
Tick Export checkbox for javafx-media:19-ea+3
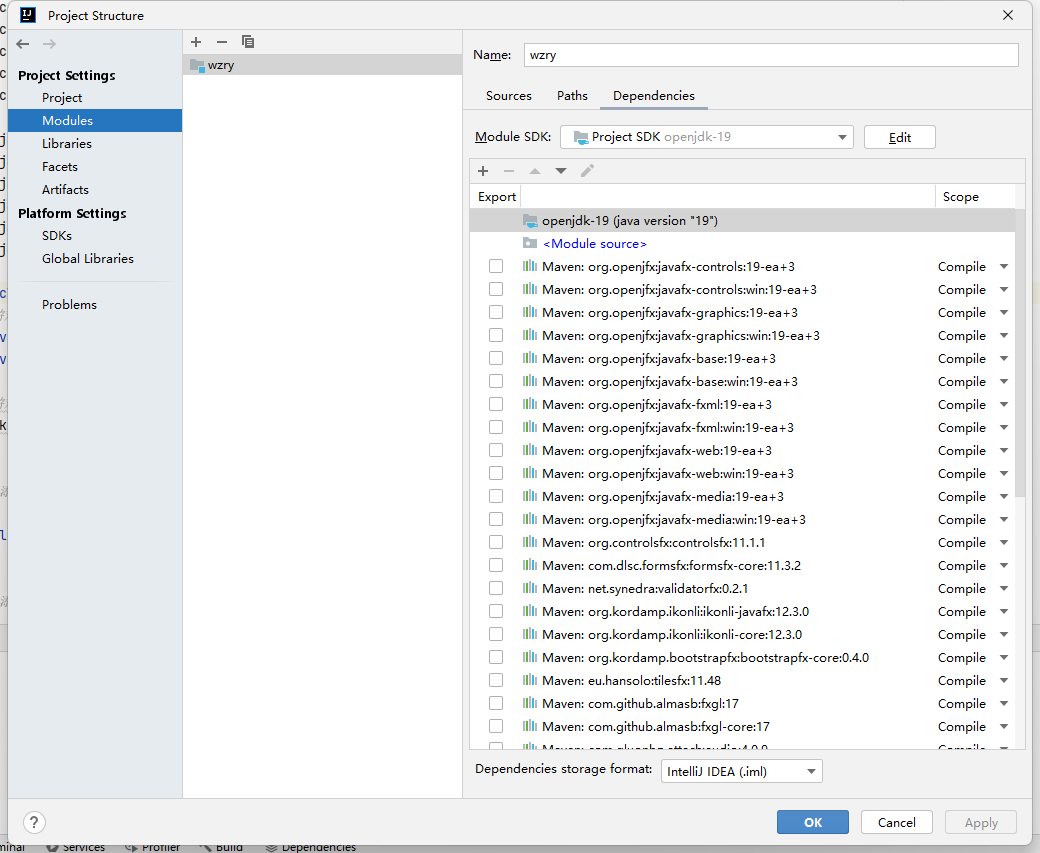point(495,496)
